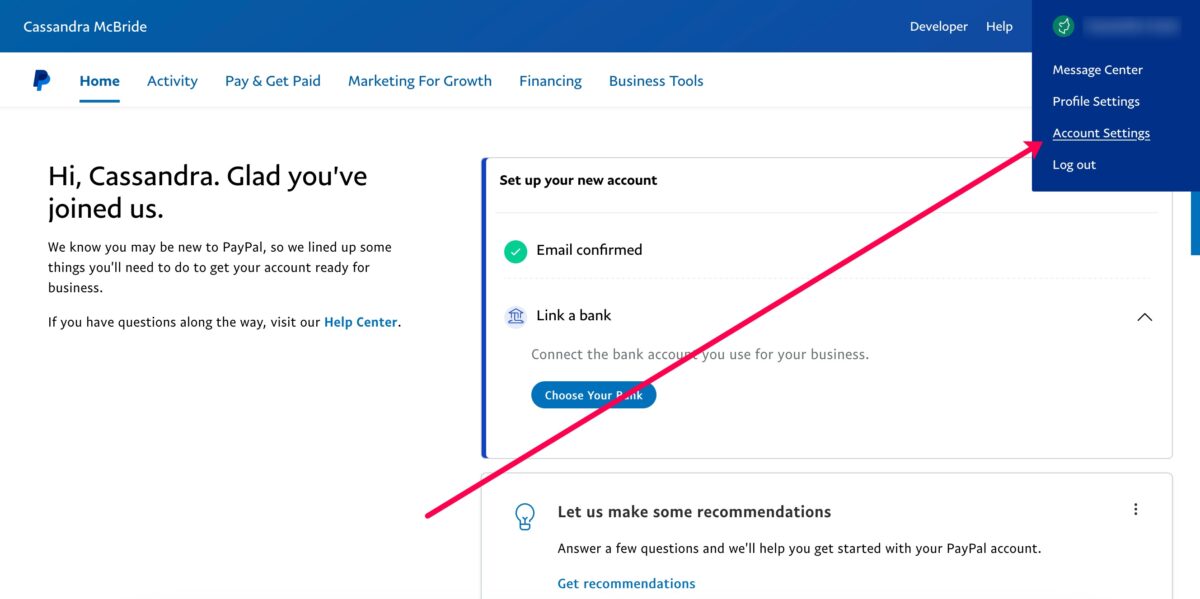1200x599 pixels.
Task: Click the PayPal logo icon
Action: click(41, 81)
